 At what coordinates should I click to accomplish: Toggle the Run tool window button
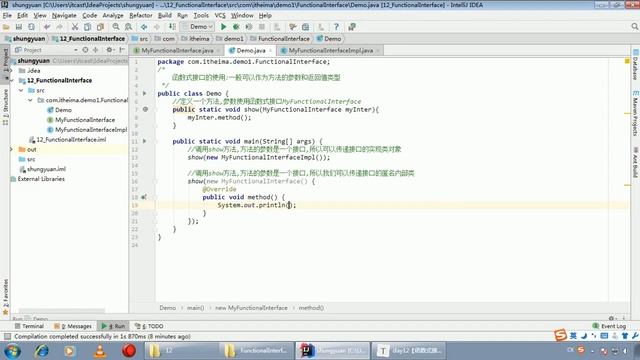point(113,326)
